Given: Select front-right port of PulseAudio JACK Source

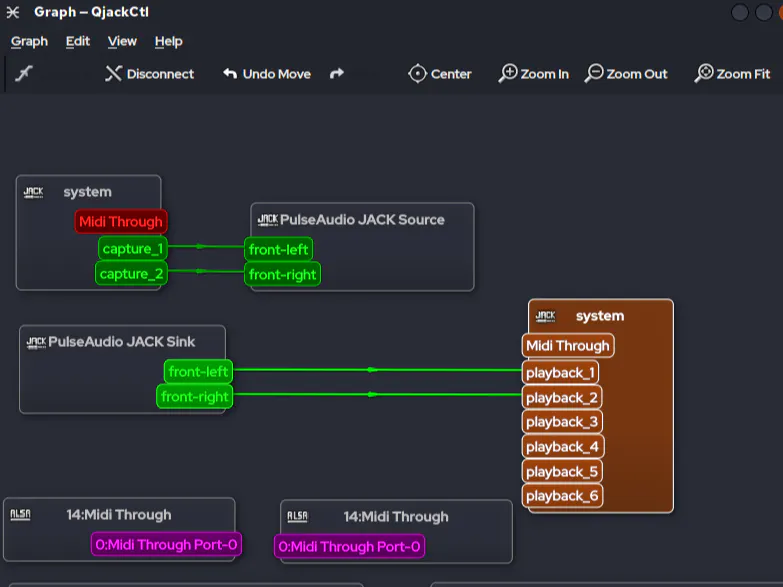Looking at the screenshot, I should (283, 274).
